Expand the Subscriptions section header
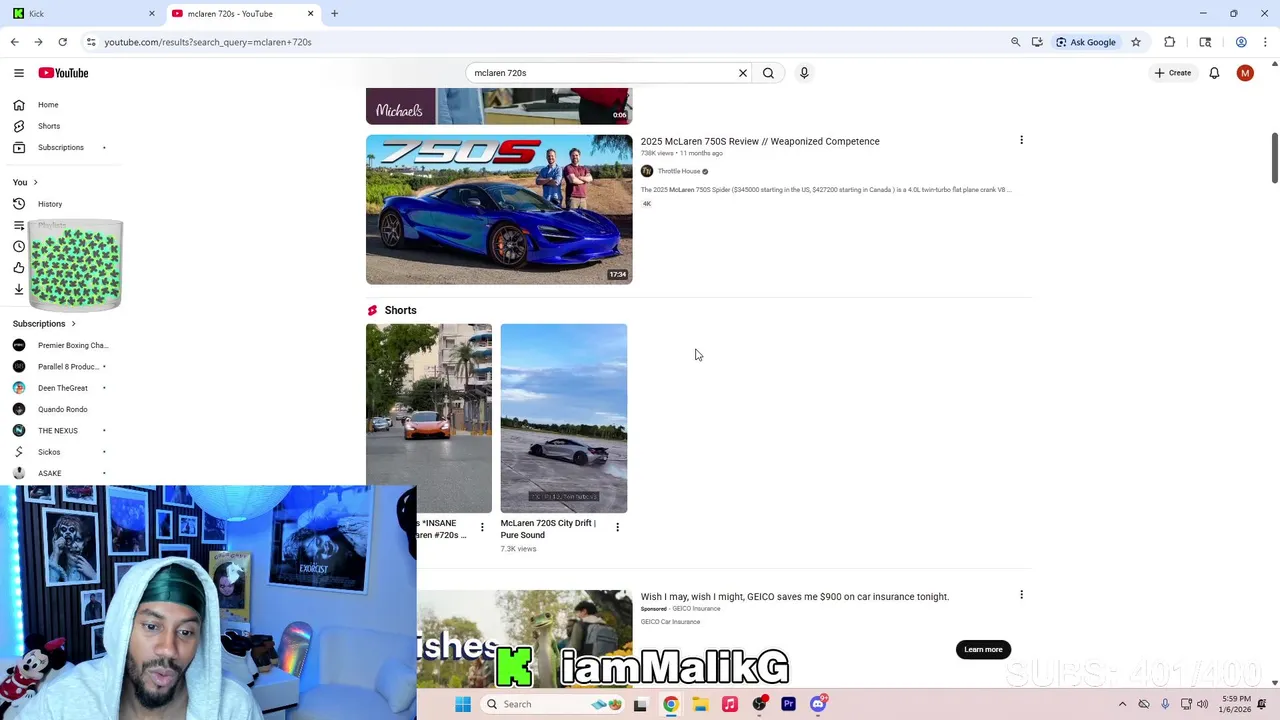Screen dimensions: 1280x720 (44, 324)
